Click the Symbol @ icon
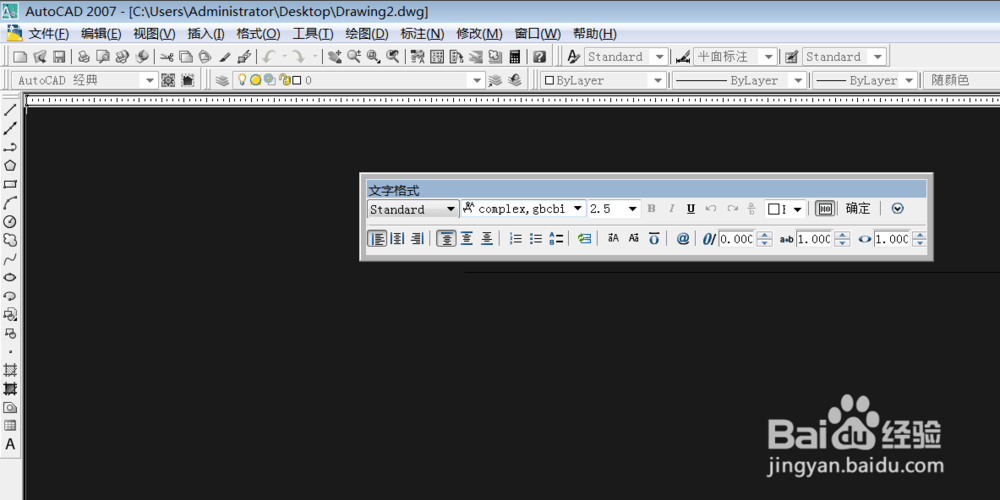The height and width of the screenshot is (500, 1000). (x=683, y=239)
